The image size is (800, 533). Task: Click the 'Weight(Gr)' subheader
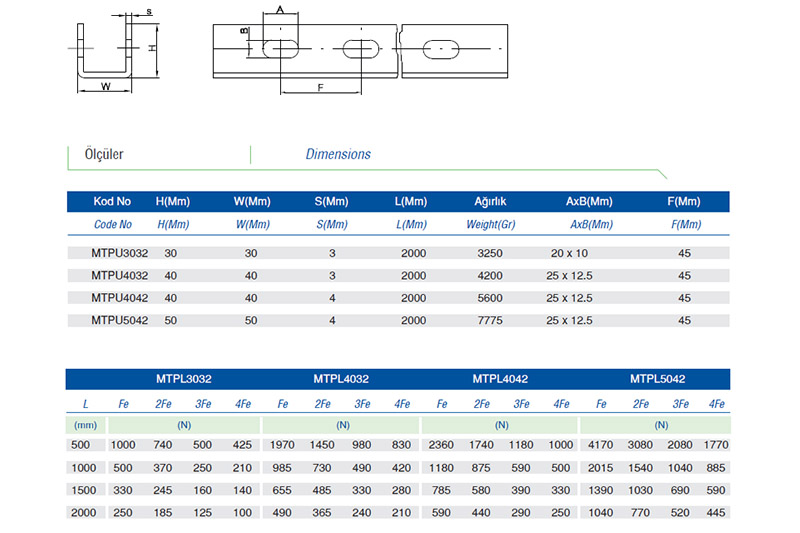tap(491, 224)
